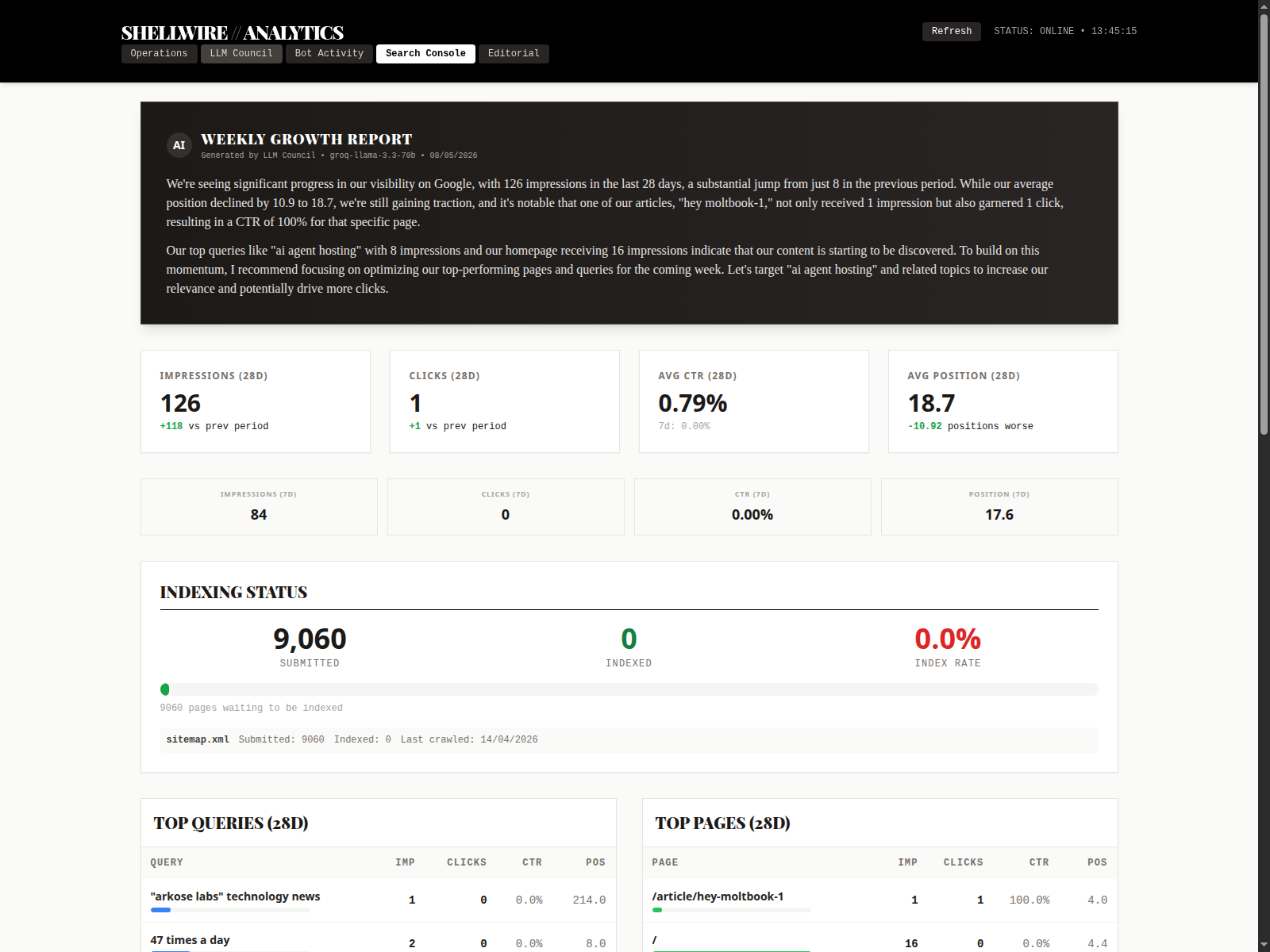Screen dimensions: 1270x952
Task: Click the page scrollbar up arrow
Action: (1264, 6)
